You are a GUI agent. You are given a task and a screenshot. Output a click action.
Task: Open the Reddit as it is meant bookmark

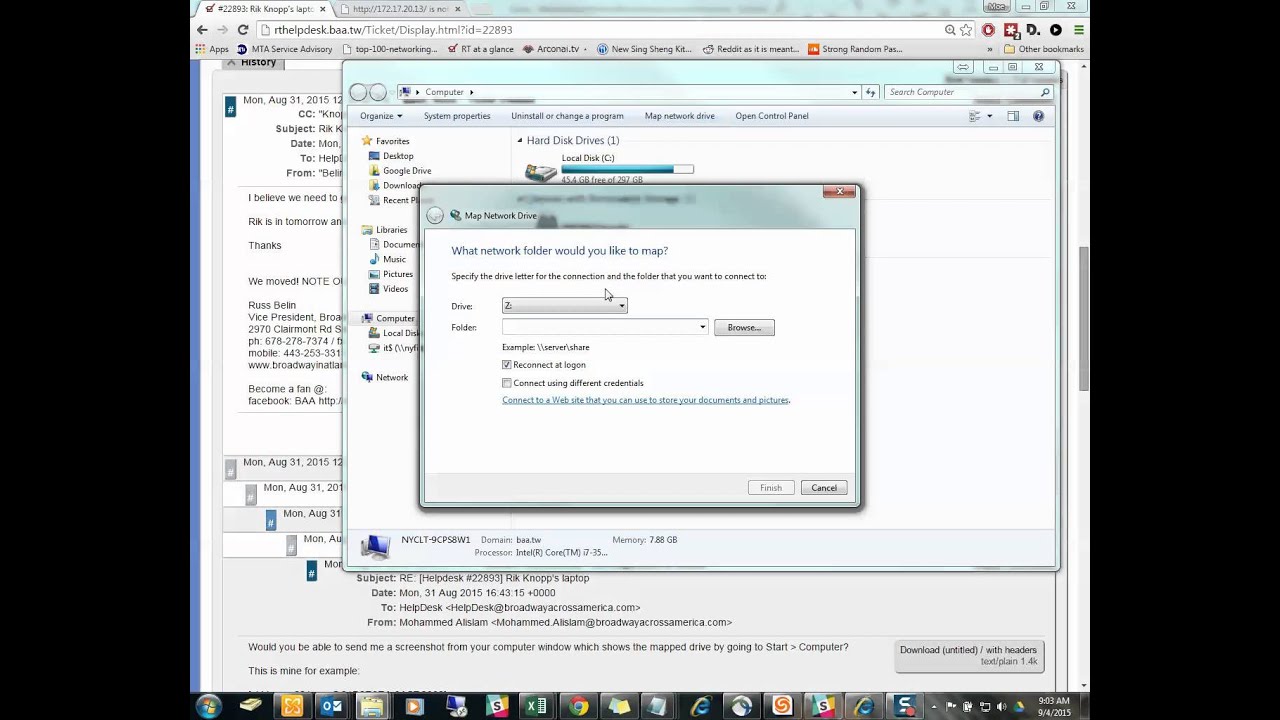(x=750, y=49)
